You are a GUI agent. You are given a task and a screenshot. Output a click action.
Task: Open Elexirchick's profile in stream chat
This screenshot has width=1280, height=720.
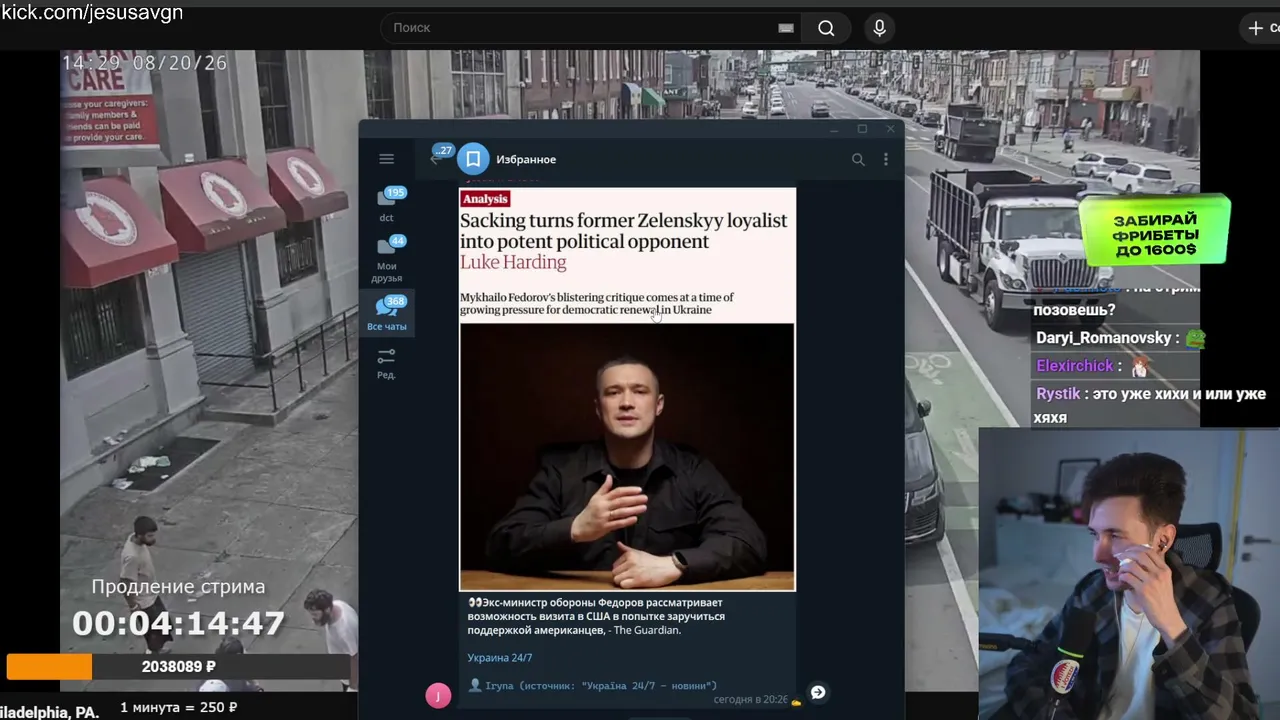click(1075, 366)
